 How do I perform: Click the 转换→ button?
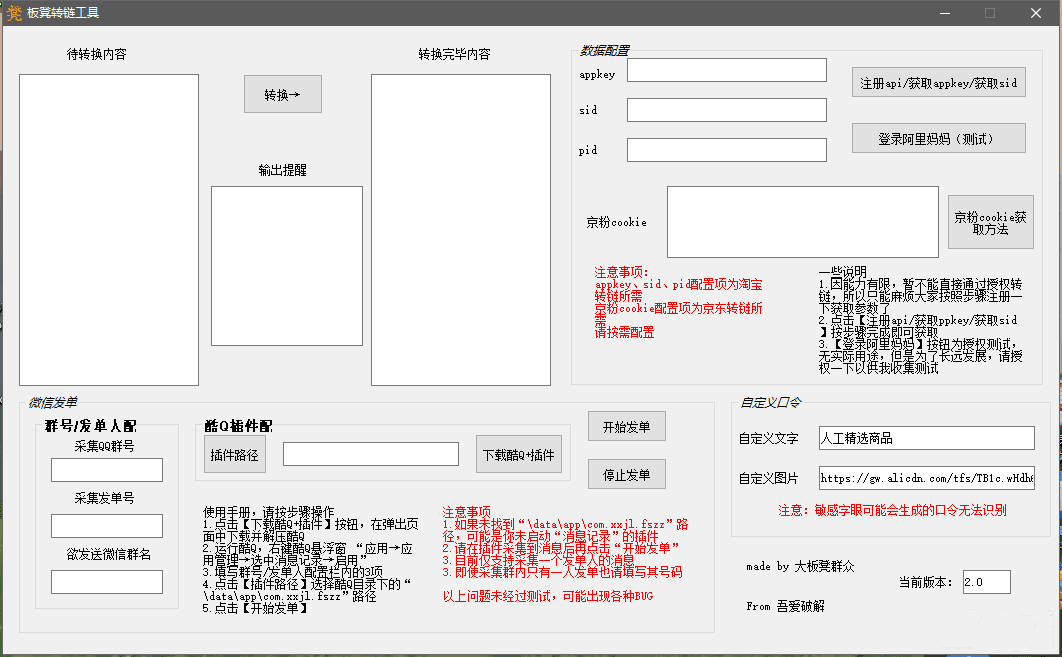pos(283,94)
